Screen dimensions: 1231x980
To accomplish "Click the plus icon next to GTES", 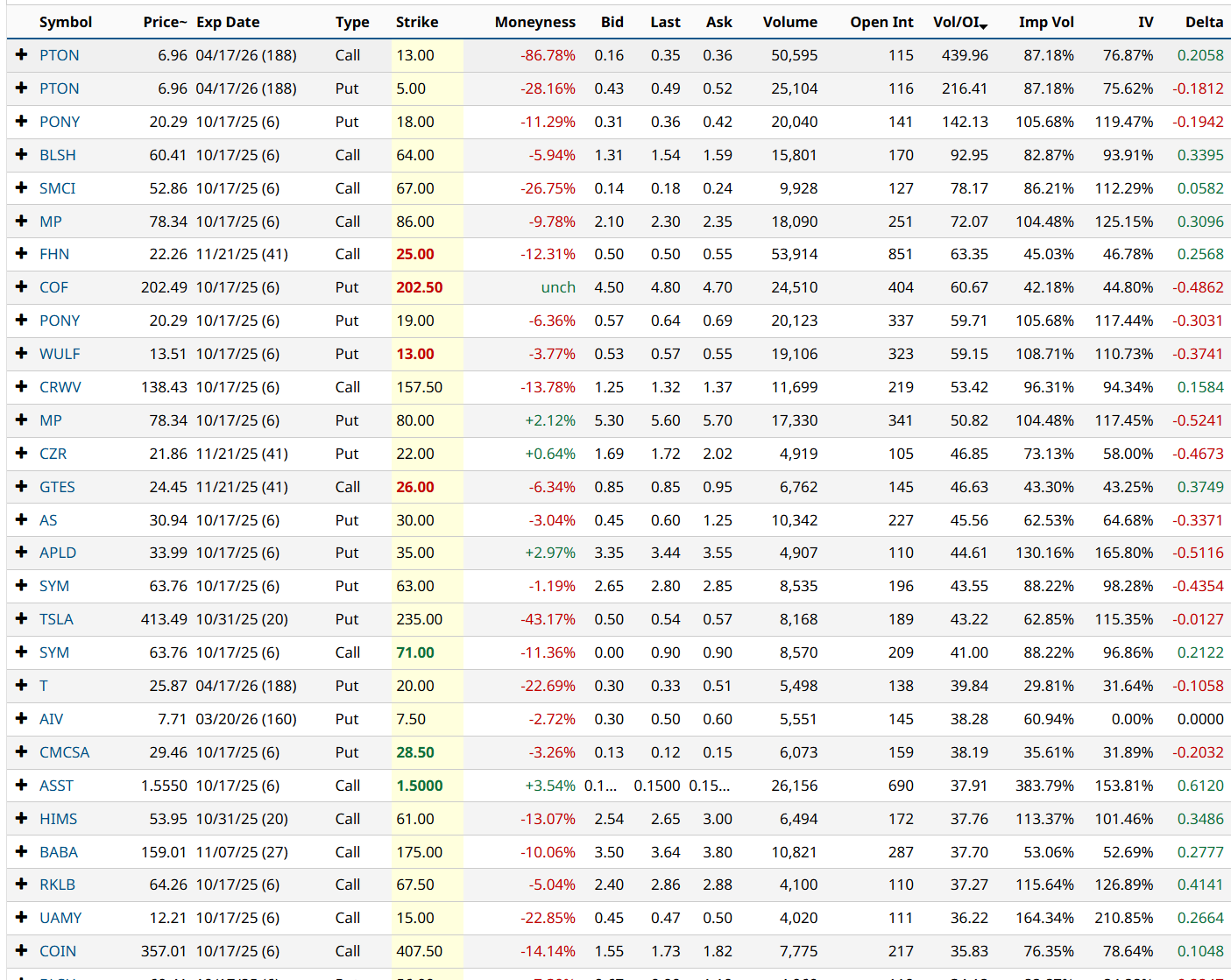I will pyautogui.click(x=22, y=486).
